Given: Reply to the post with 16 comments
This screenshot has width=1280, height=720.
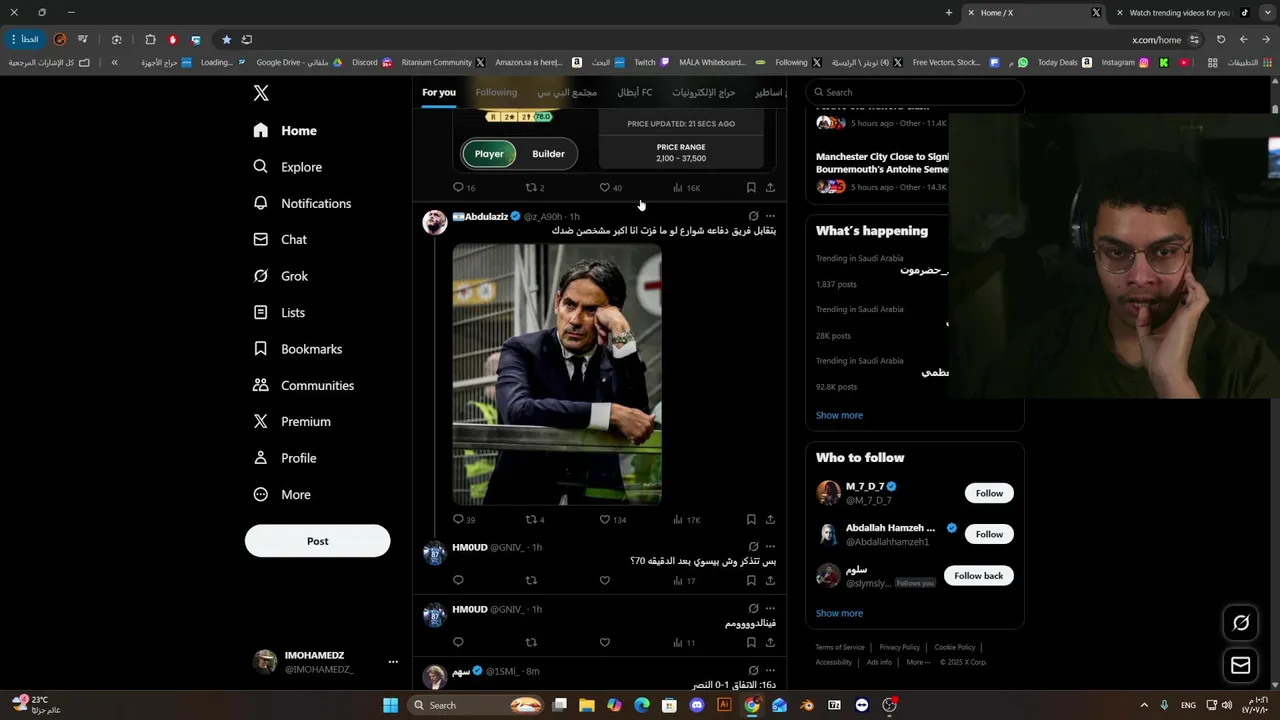Looking at the screenshot, I should (x=464, y=187).
